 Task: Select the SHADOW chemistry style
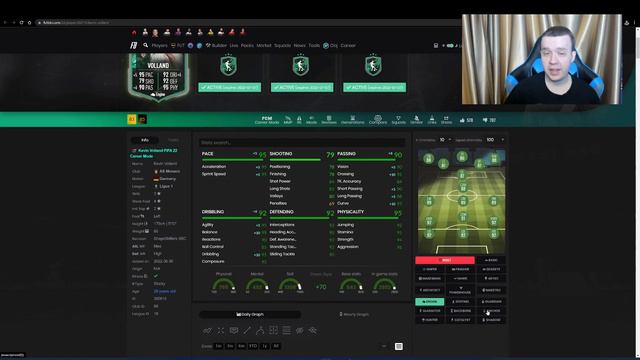click(x=491, y=320)
